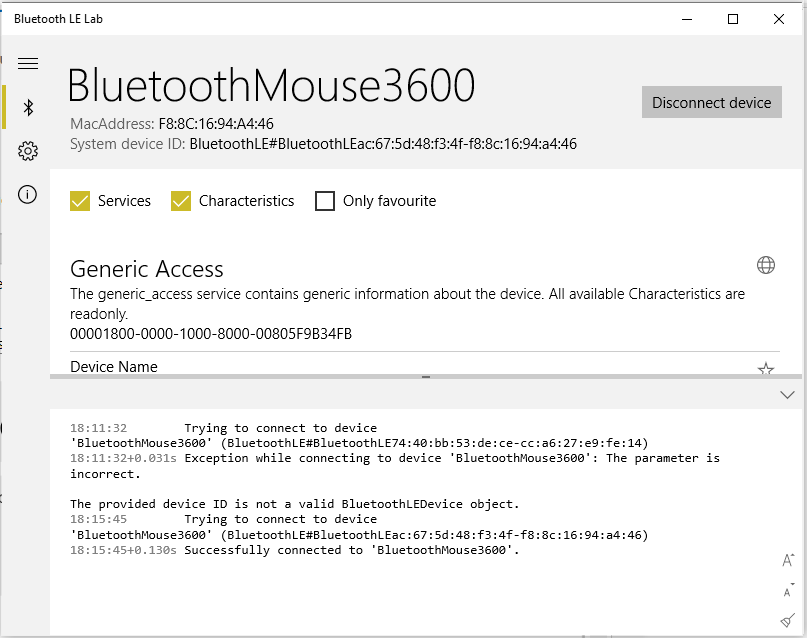
Task: Minimize the Bluetooth LE Lab window
Action: 687,19
